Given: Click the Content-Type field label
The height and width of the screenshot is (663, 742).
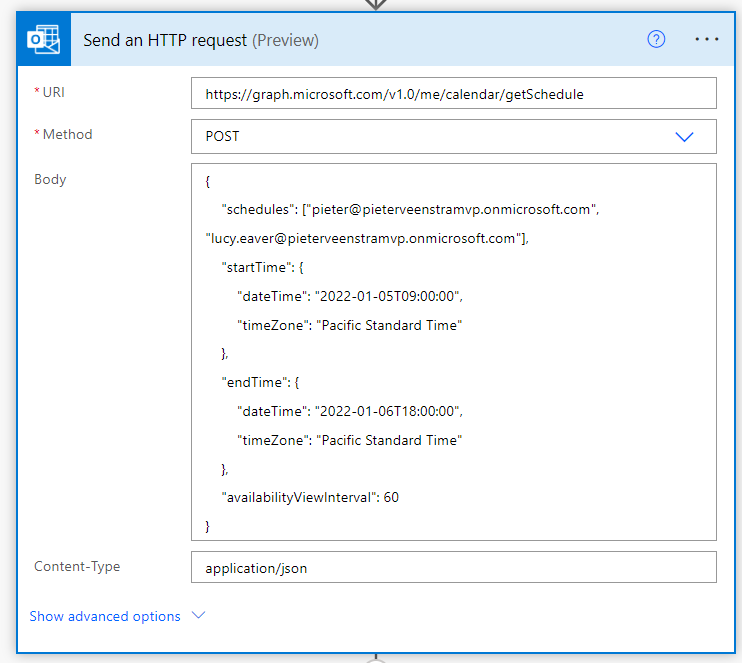Looking at the screenshot, I should [77, 566].
